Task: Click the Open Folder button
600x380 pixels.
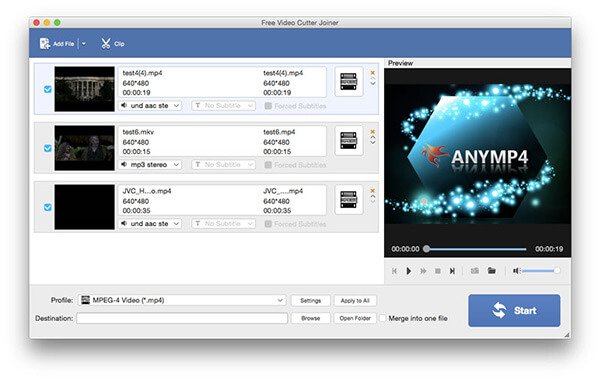Action: (355, 318)
